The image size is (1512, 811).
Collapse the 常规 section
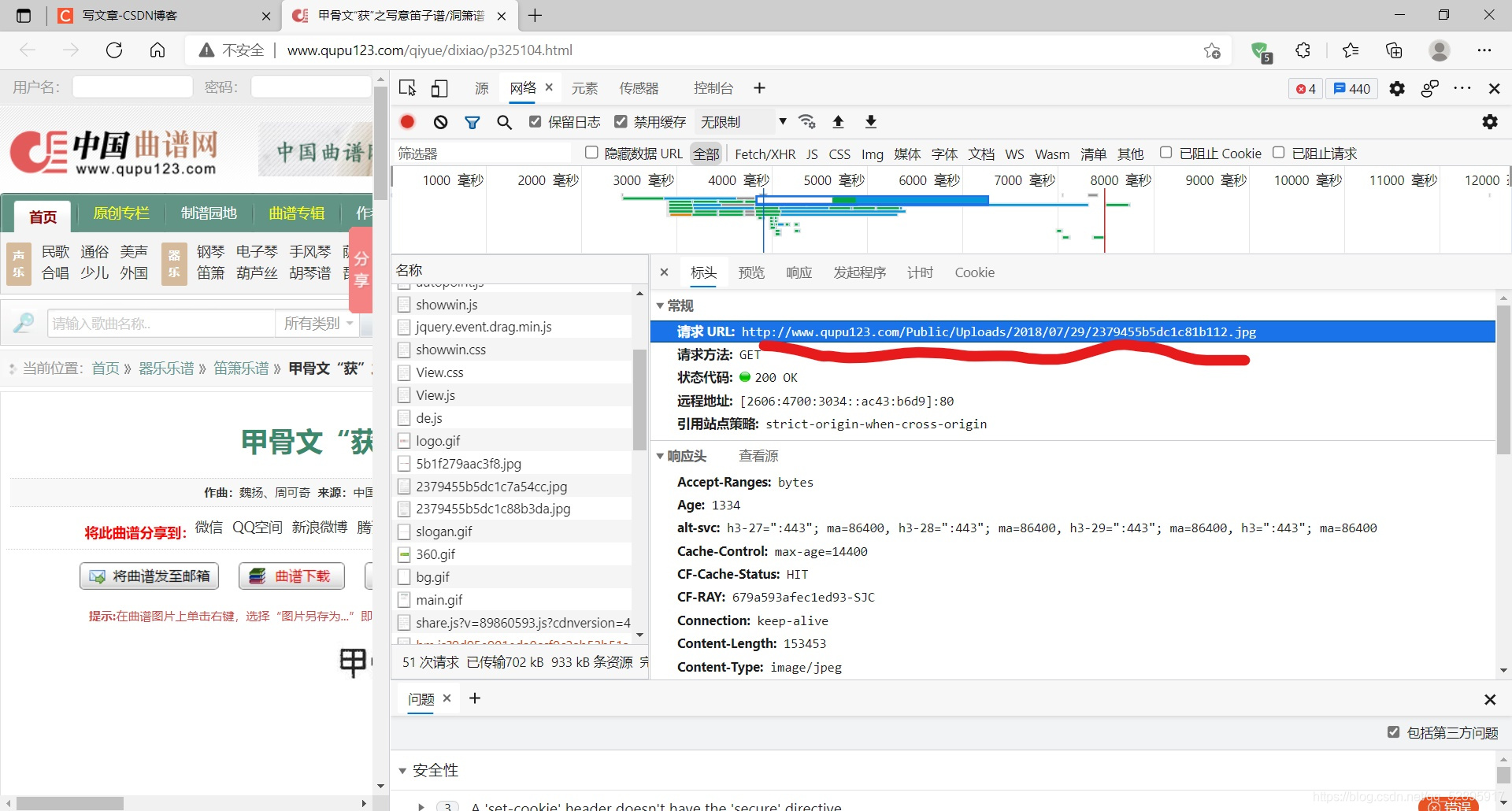point(660,306)
